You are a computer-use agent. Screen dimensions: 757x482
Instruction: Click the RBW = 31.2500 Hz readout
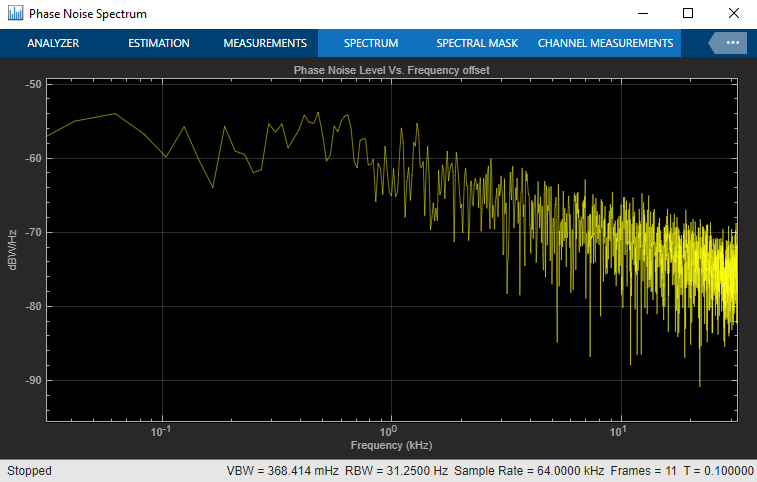[396, 471]
